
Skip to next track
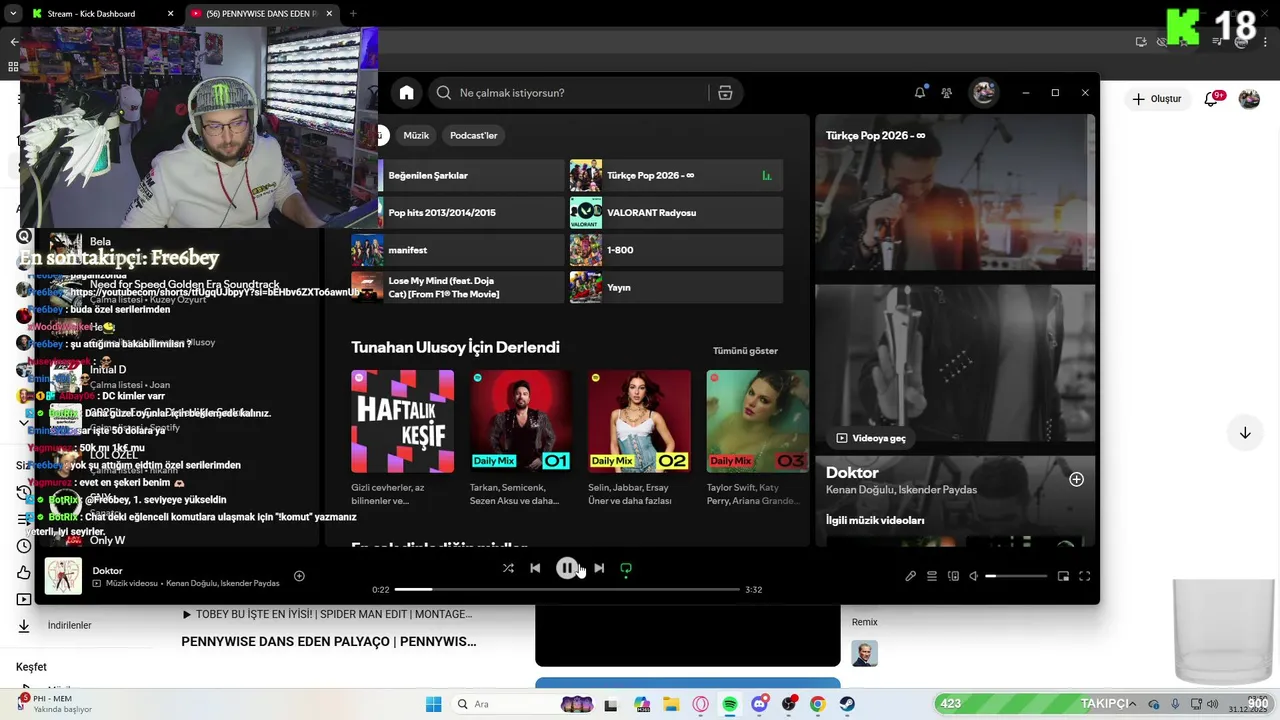click(x=599, y=568)
